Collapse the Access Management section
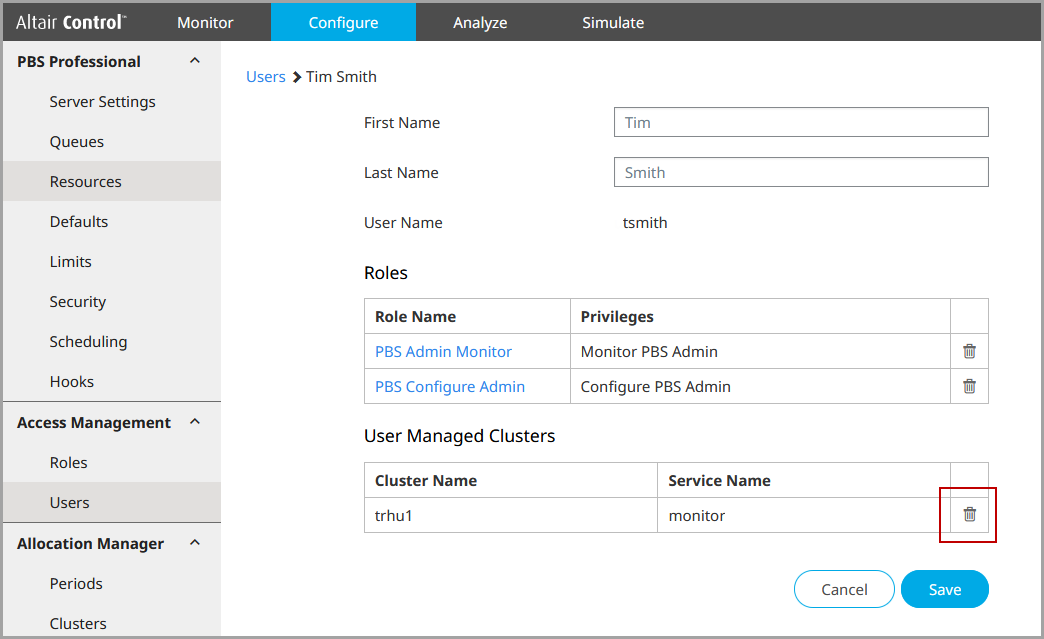Viewport: 1044px width, 639px height. point(195,422)
